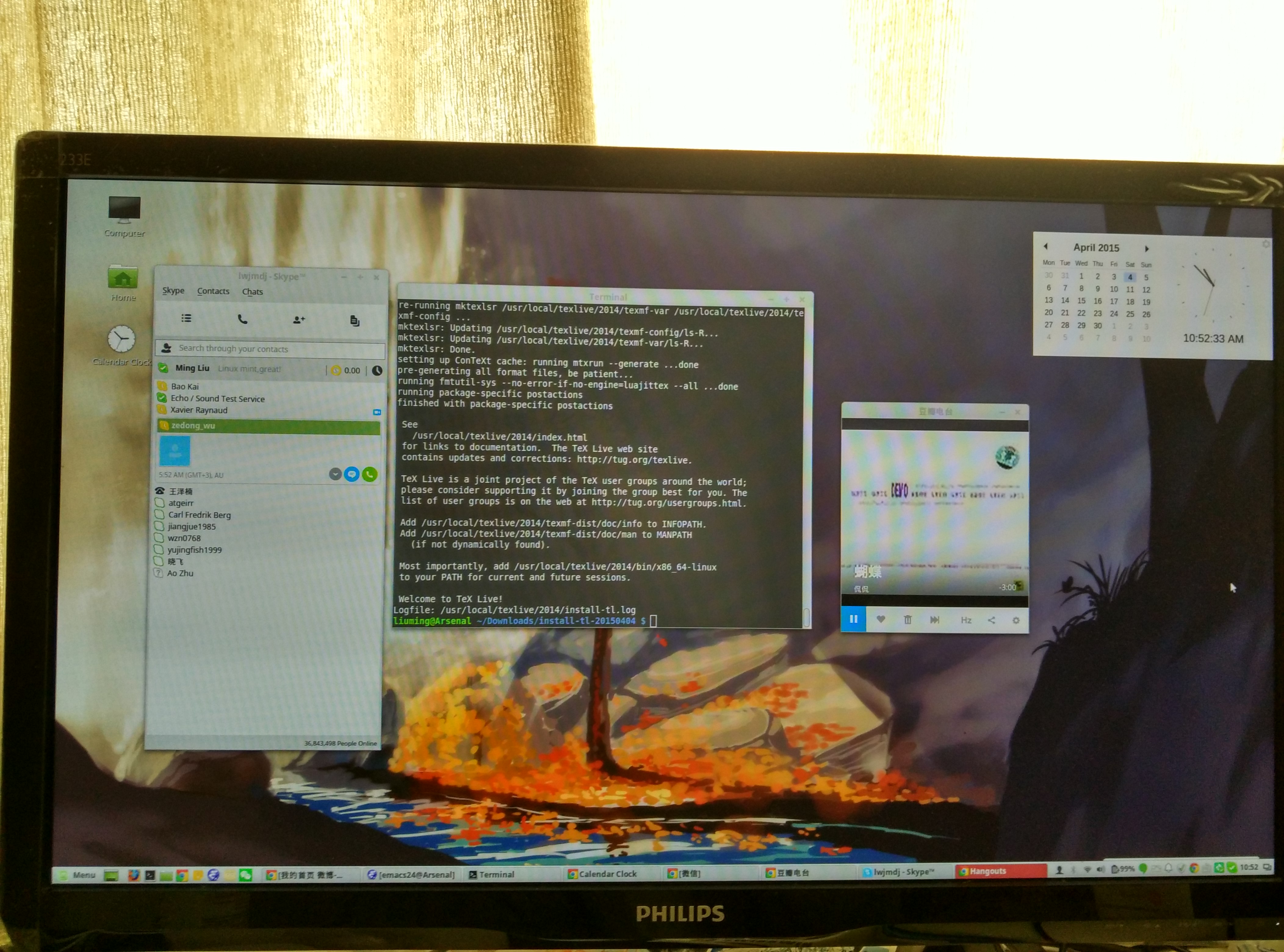This screenshot has height=952, width=1284.
Task: Skip to next song in Douban FM
Action: (935, 619)
